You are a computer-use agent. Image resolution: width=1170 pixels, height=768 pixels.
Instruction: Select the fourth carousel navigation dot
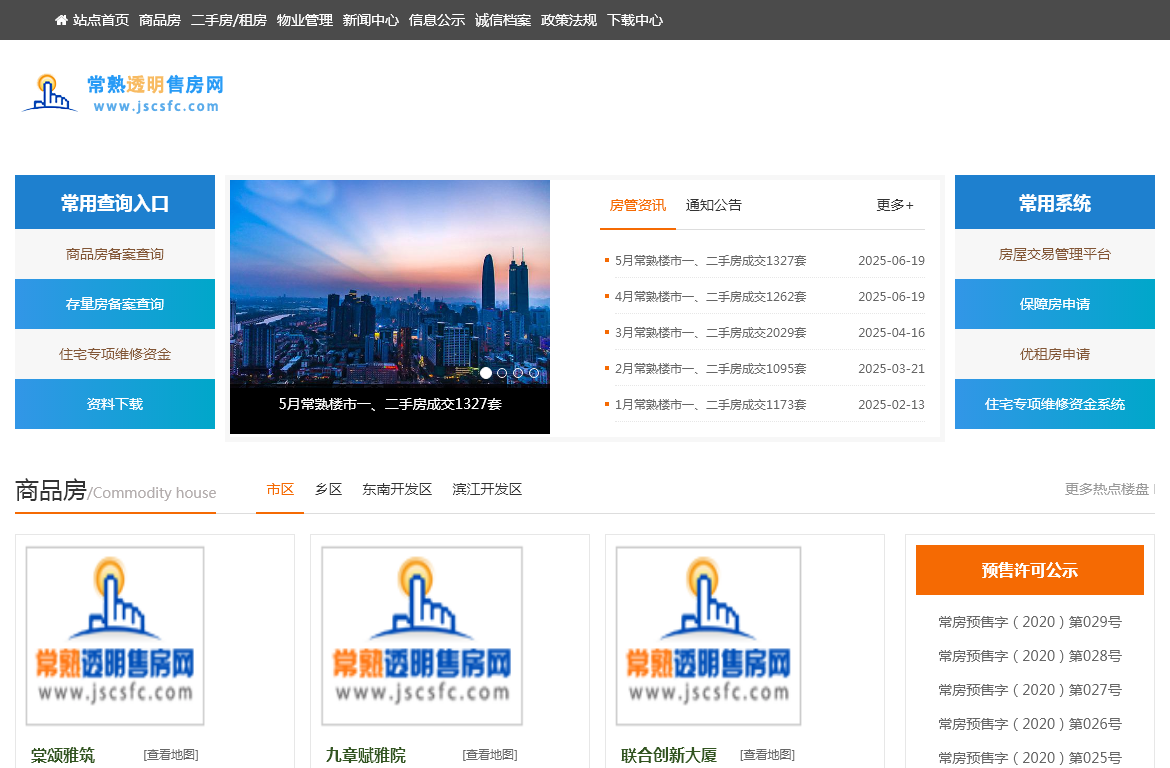[534, 372]
